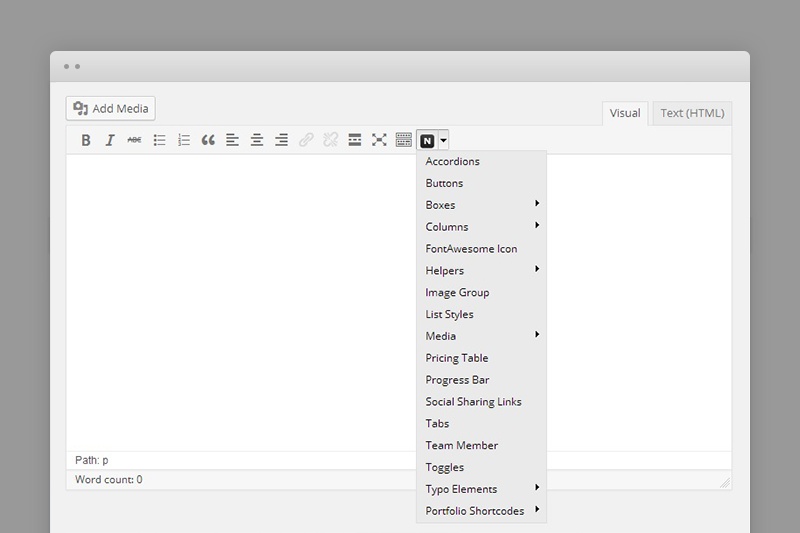Click the Add Media button
Screen dimensions: 800x533
click(x=111, y=109)
